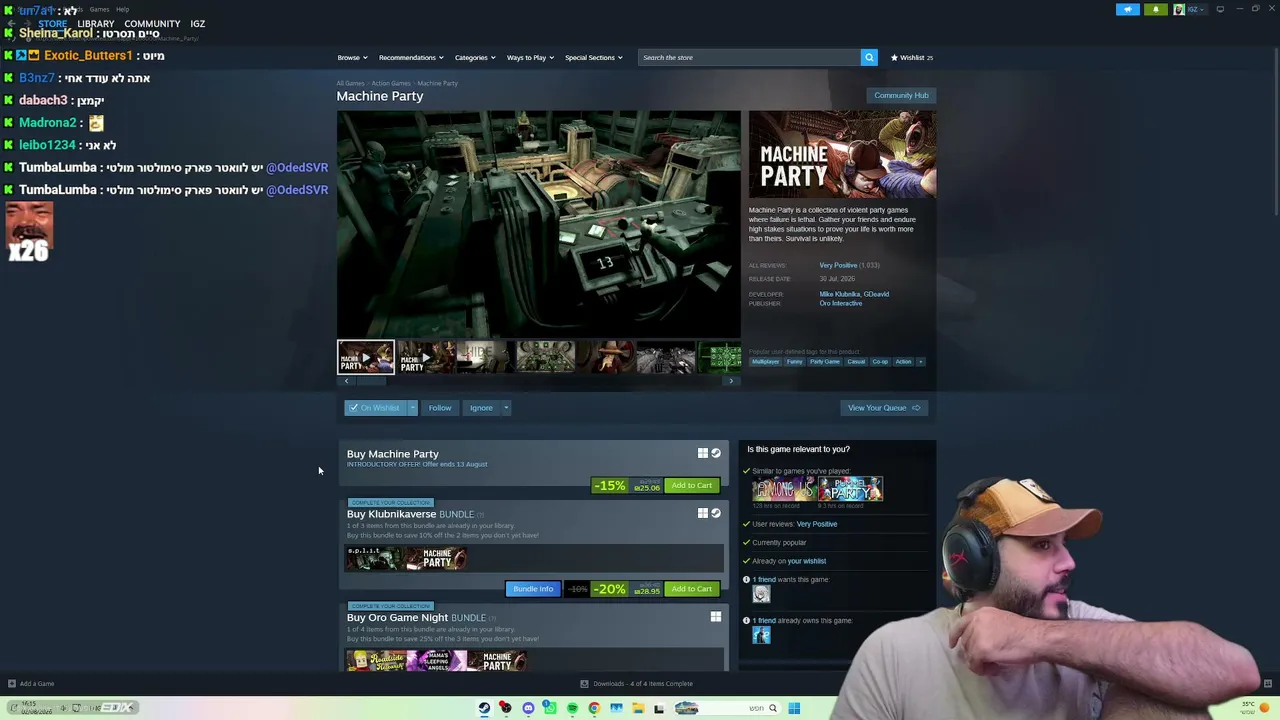Viewport: 1280px width, 720px height.
Task: Click the Steam friends chat icon at bottom right
Action: pos(1268,684)
